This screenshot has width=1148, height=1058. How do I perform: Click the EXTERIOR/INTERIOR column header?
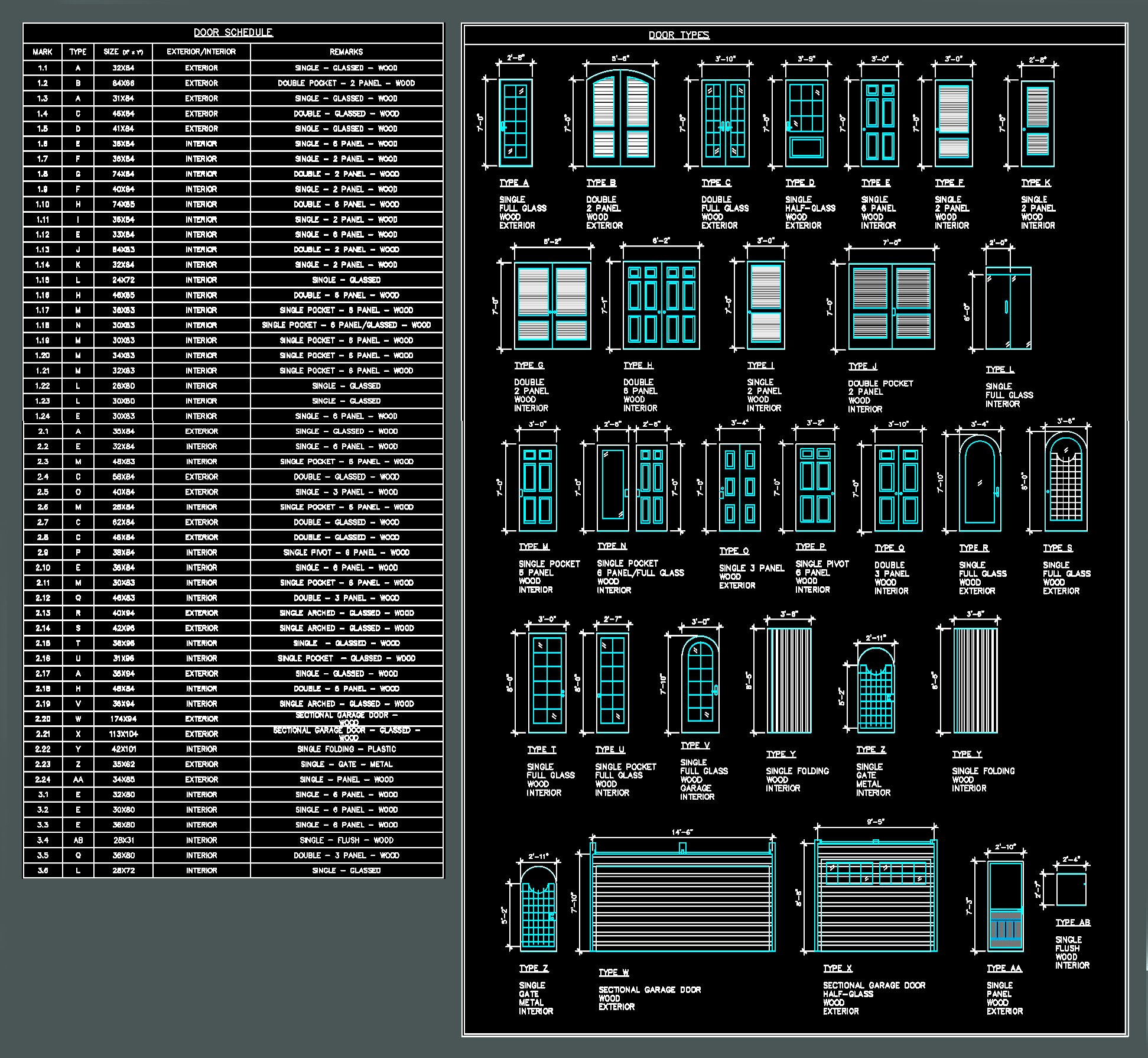pos(201,52)
